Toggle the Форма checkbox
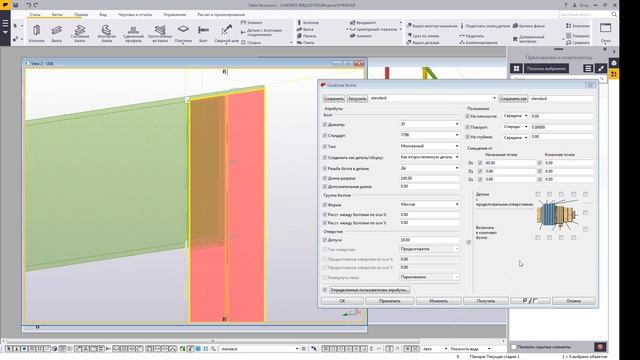Screen dimensions: 640x360 pos(325,205)
